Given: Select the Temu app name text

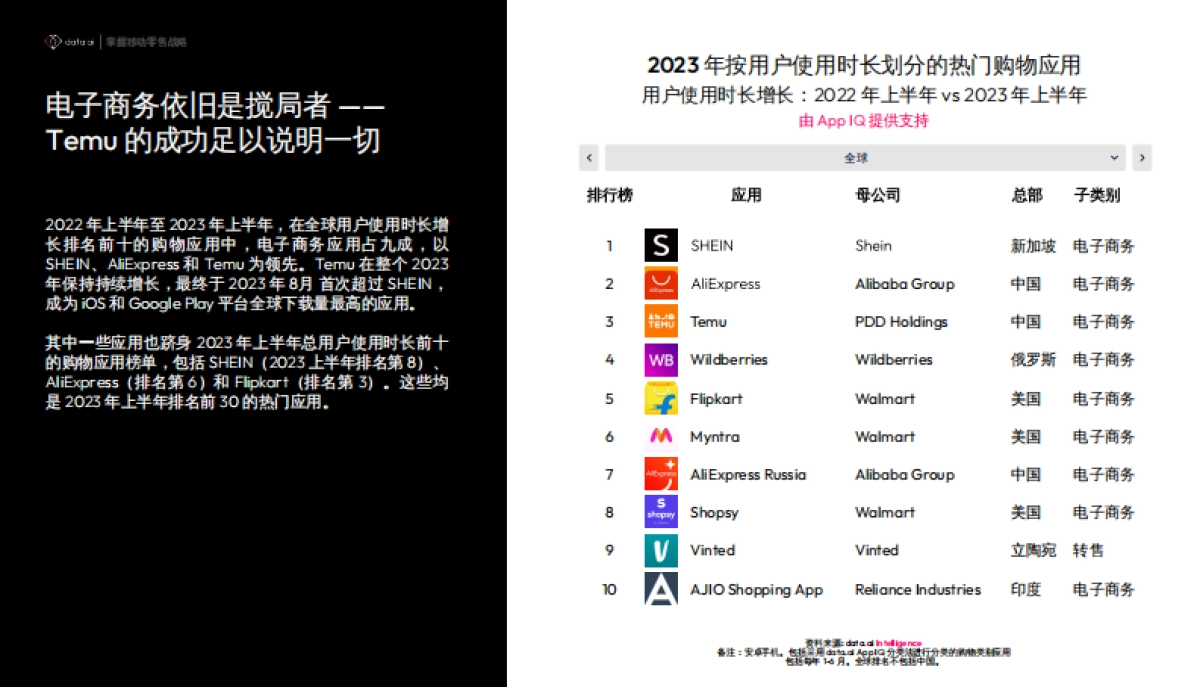Looking at the screenshot, I should point(711,321).
